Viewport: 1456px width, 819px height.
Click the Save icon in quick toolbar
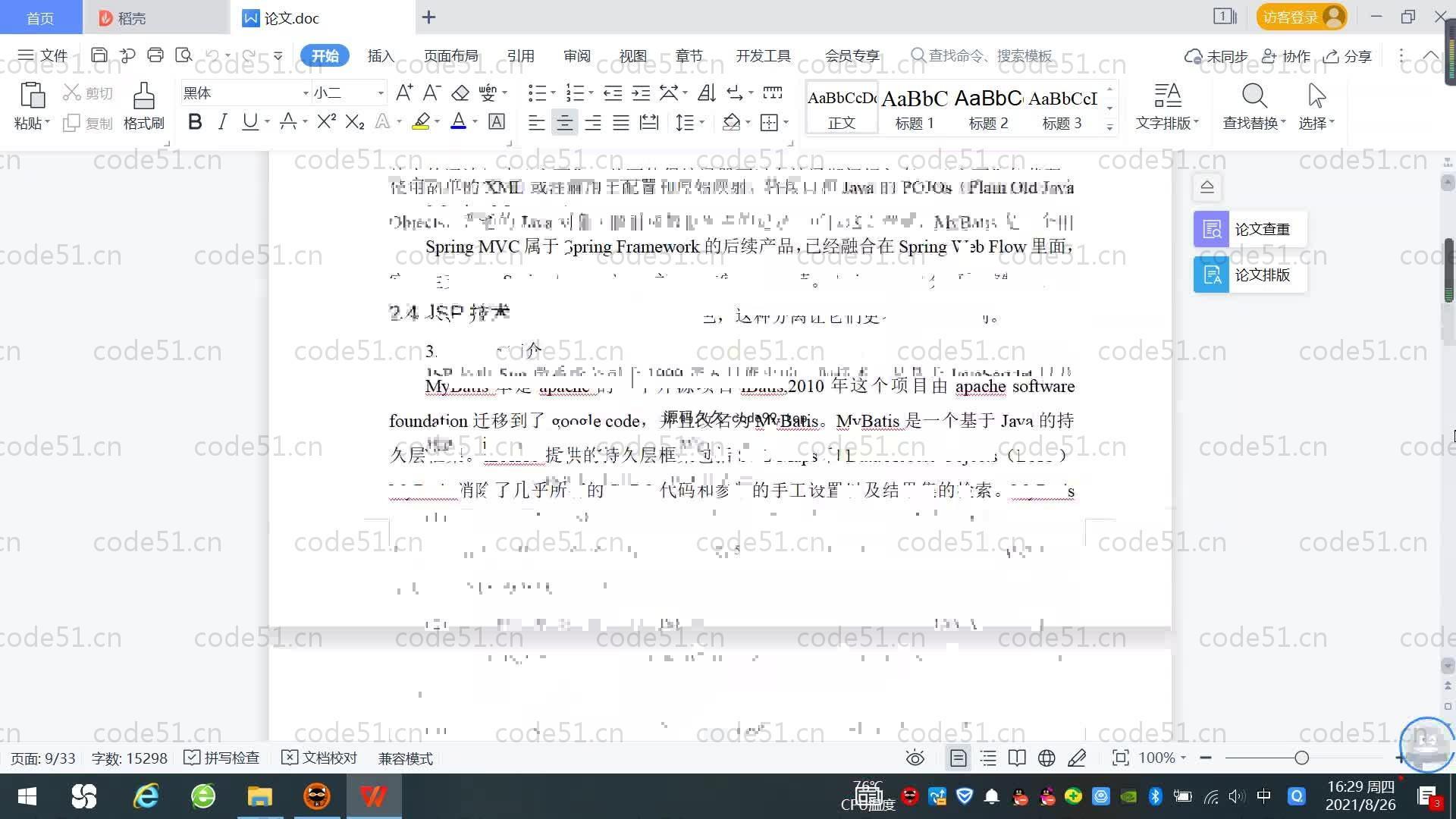pos(99,55)
